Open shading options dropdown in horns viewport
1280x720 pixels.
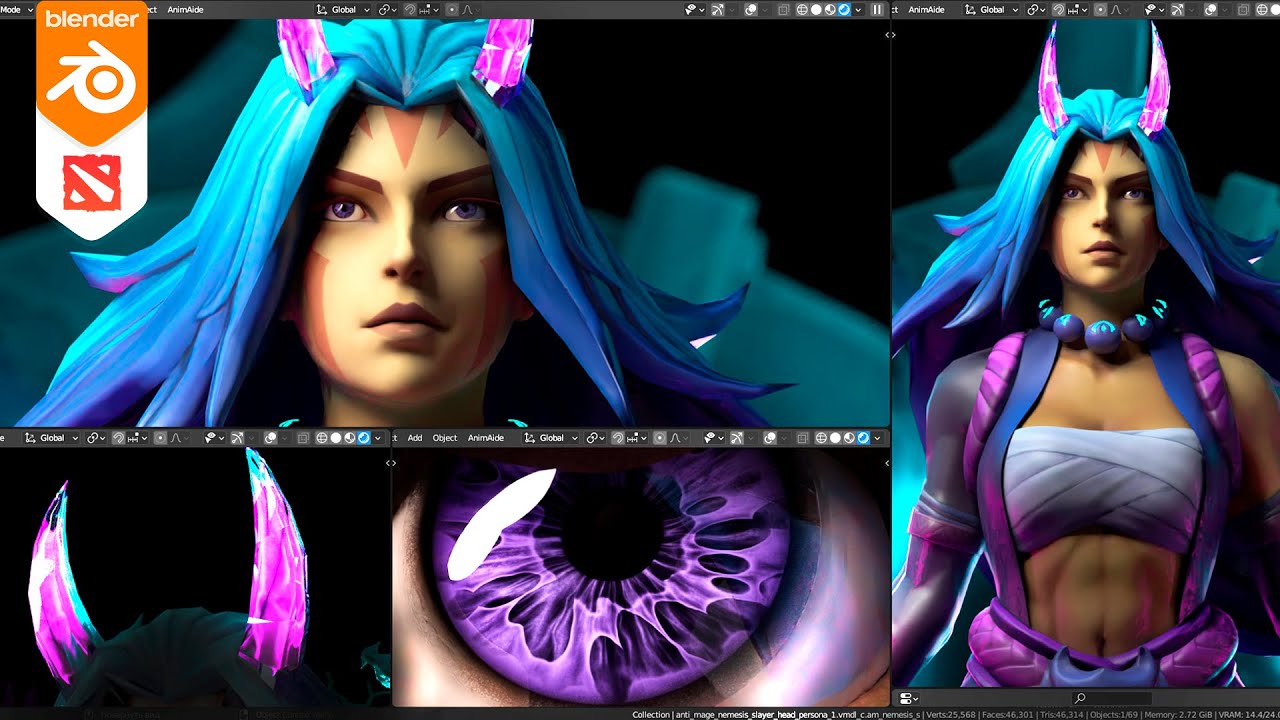(378, 438)
